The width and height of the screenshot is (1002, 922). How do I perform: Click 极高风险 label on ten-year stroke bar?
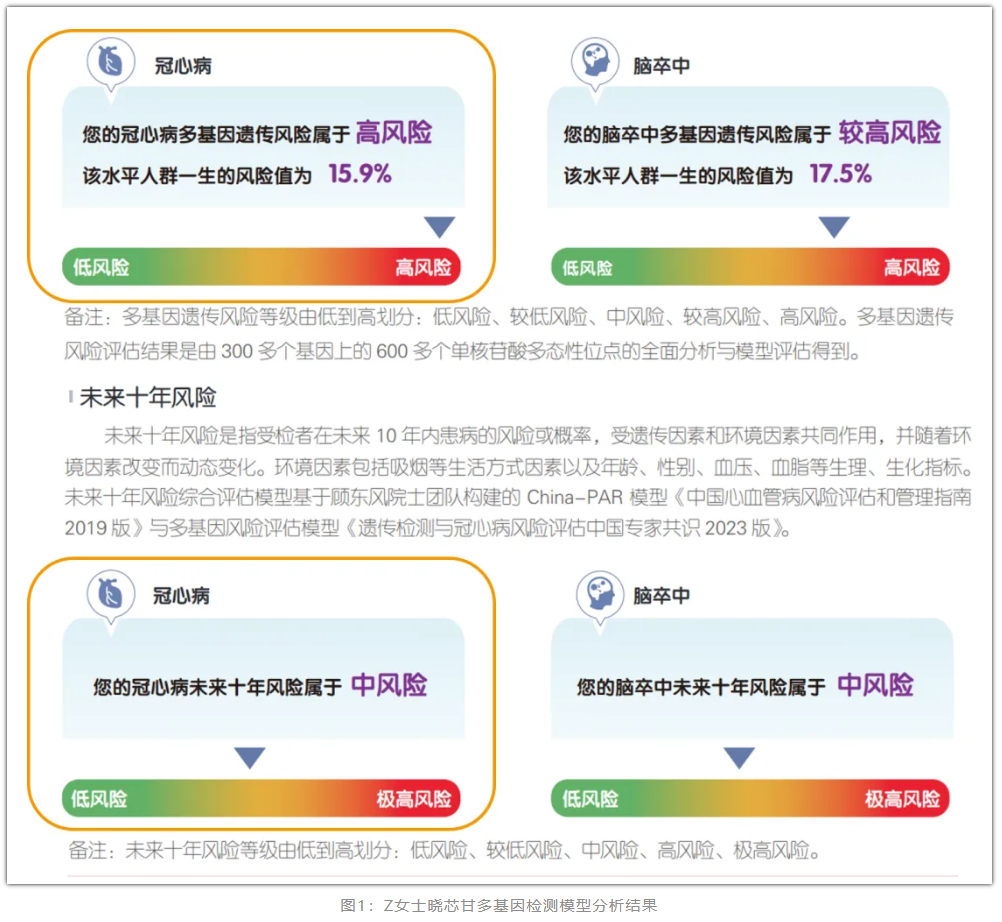pyautogui.click(x=902, y=799)
